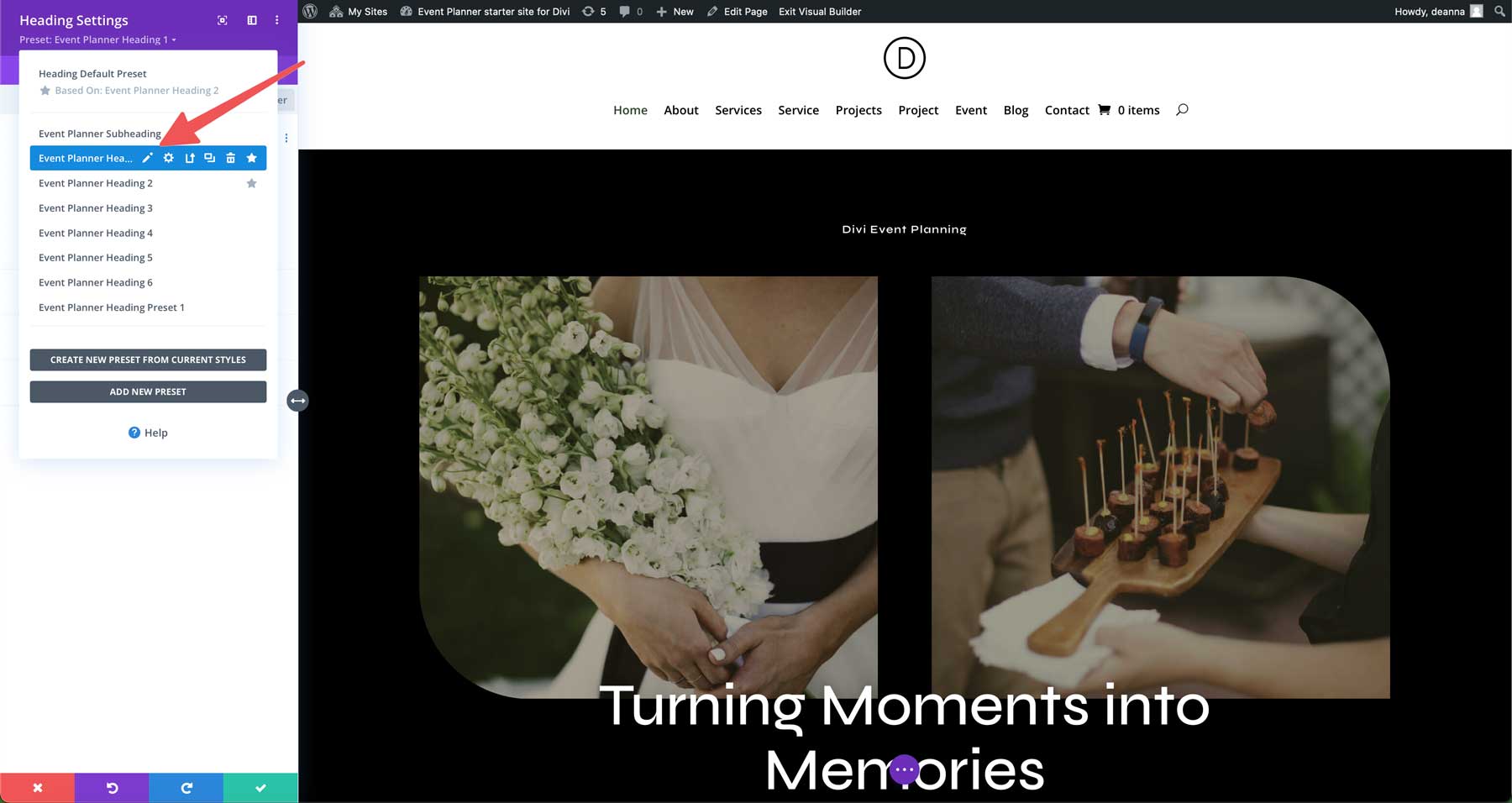Duplicate the highlighted preset
Viewport: 1512px width, 803px height.
pos(210,158)
